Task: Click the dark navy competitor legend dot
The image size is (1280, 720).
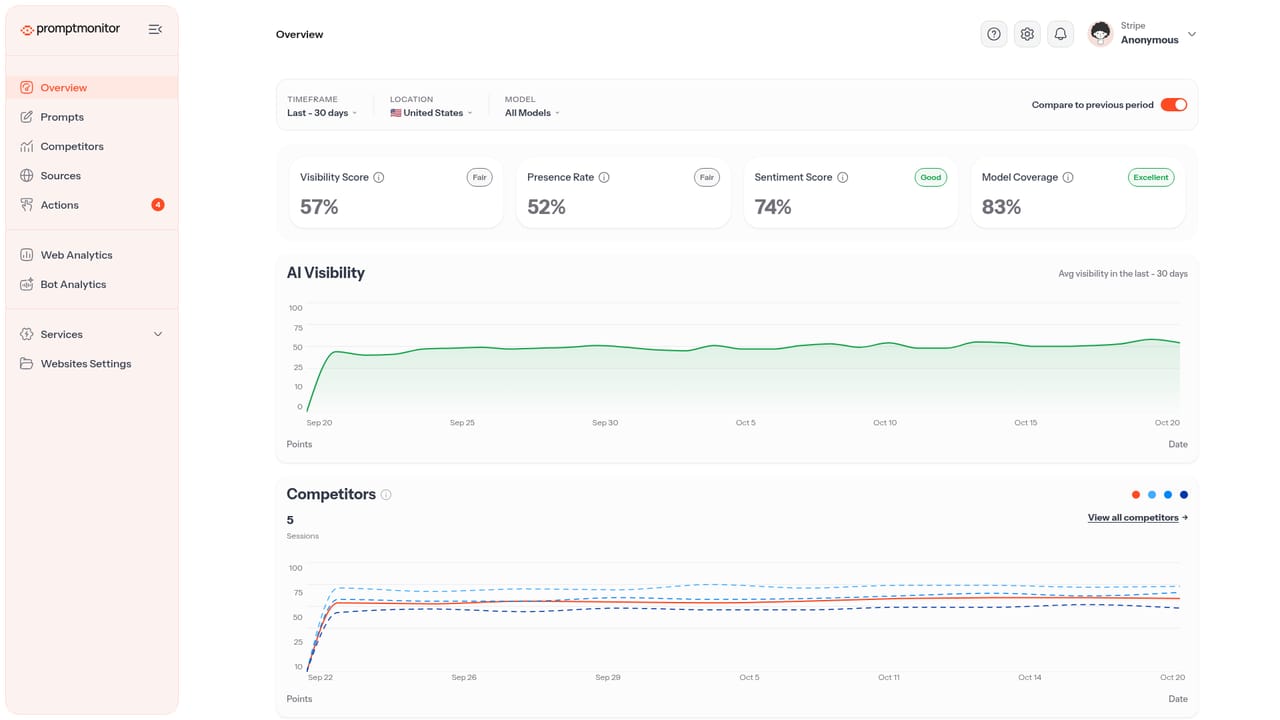Action: point(1184,495)
